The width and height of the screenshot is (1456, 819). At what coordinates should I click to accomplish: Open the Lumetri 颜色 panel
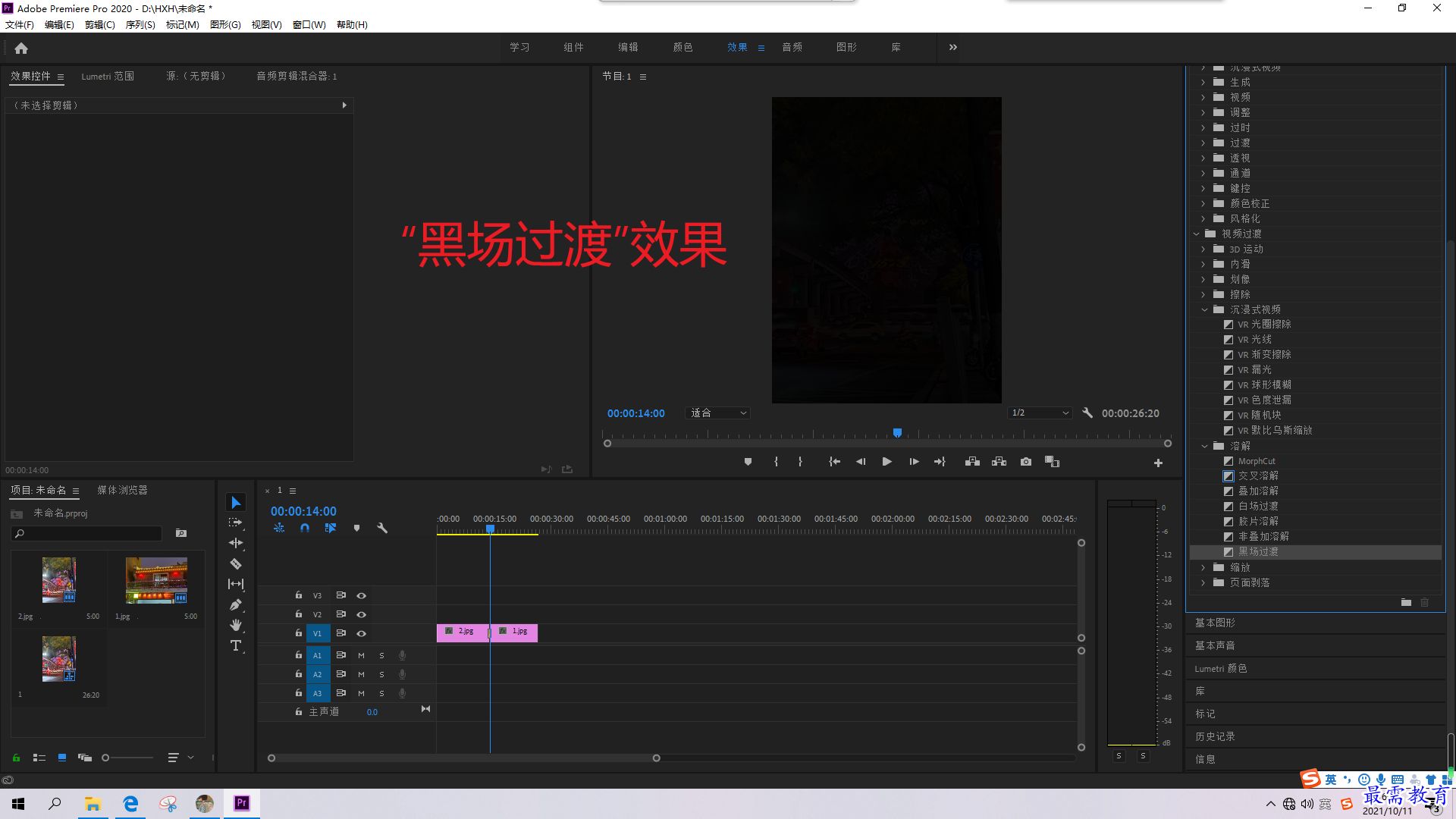pyautogui.click(x=1221, y=668)
